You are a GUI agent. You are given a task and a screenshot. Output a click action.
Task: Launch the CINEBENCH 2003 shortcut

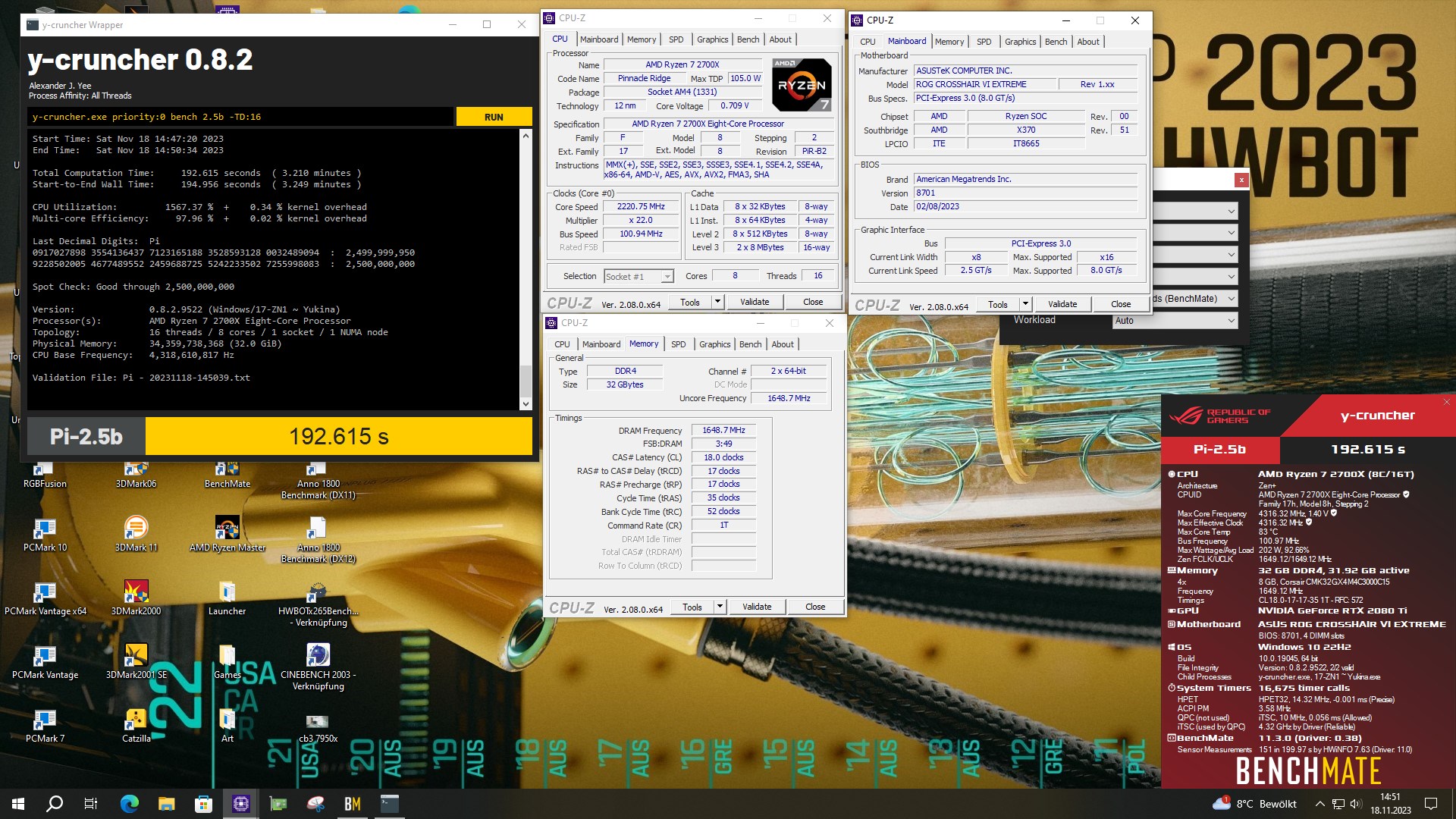pyautogui.click(x=318, y=668)
